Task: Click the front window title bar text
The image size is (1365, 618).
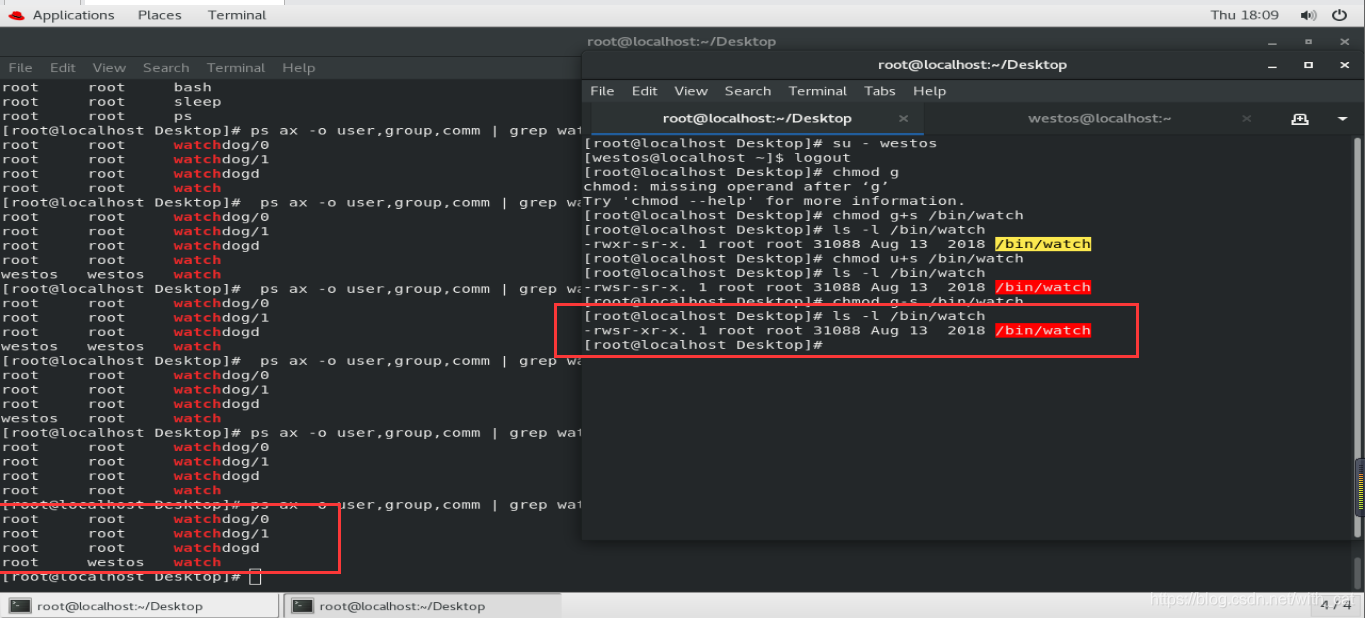Action: coord(972,65)
